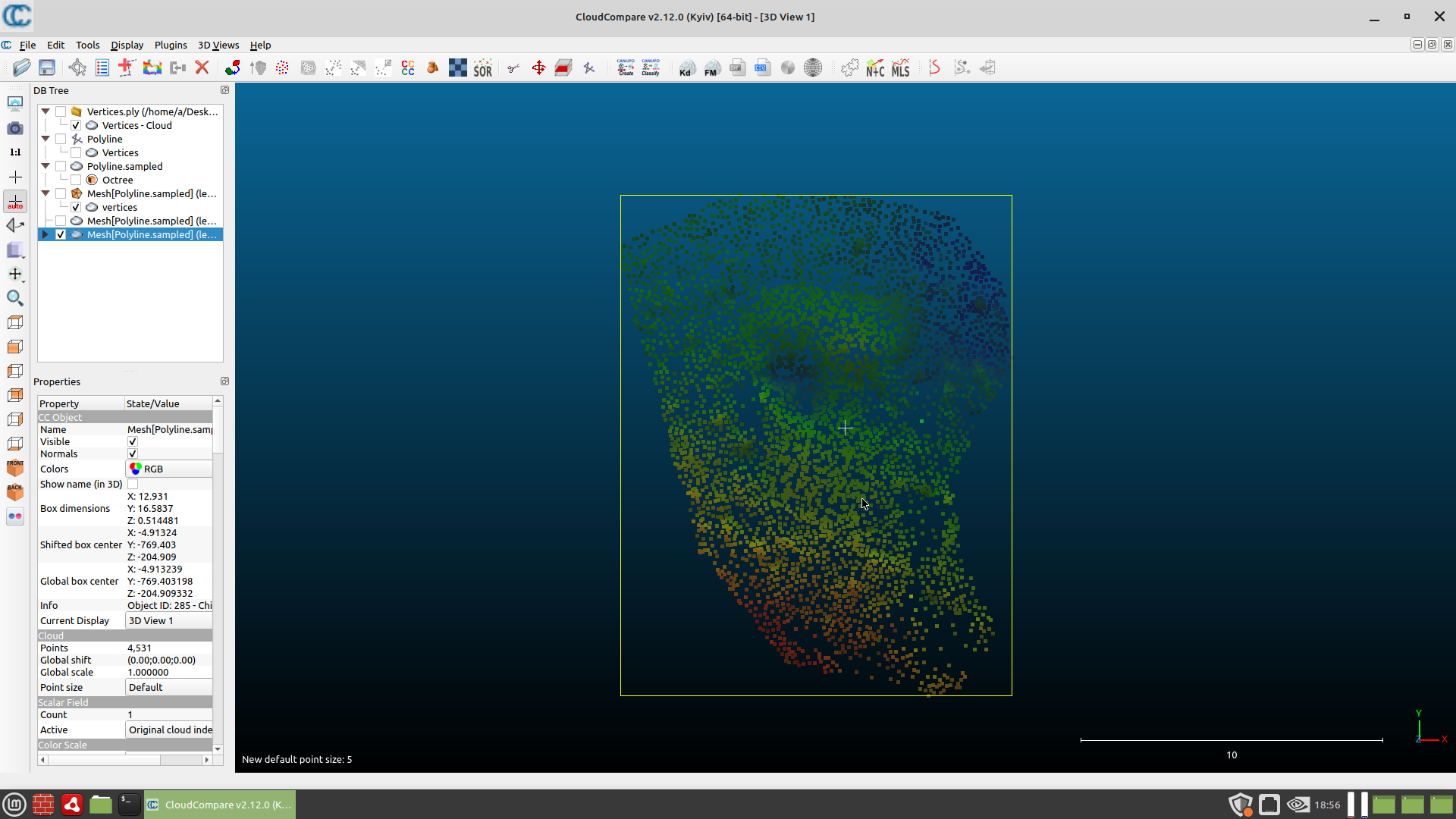Click the red X Delete icon

pyautogui.click(x=202, y=68)
